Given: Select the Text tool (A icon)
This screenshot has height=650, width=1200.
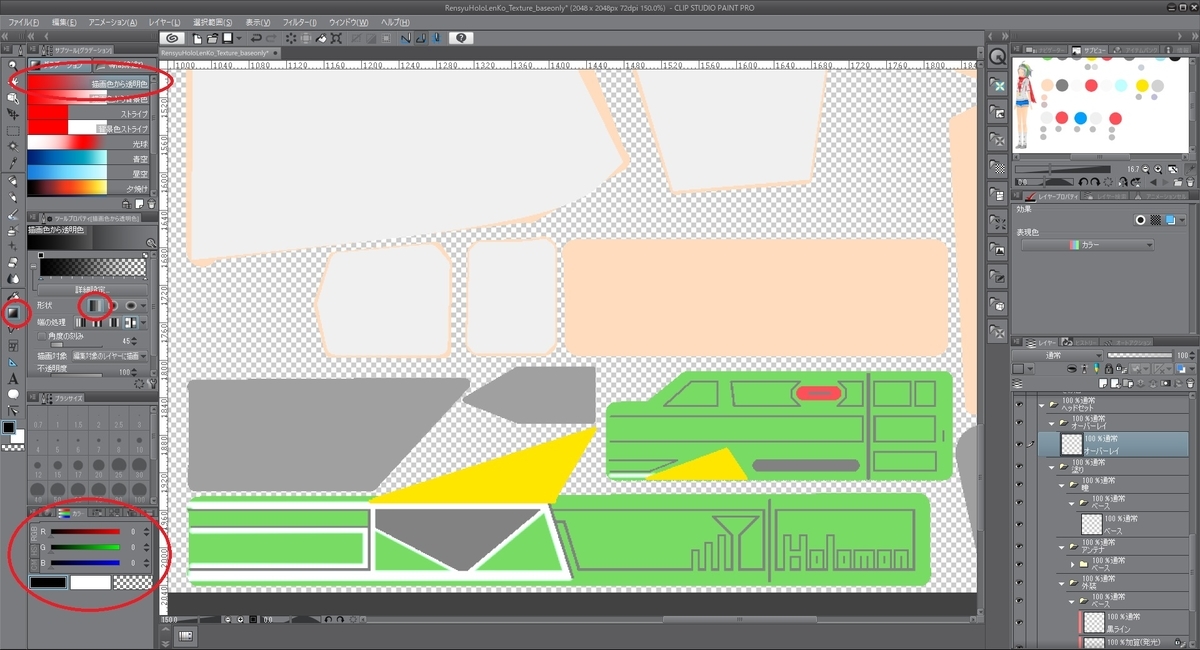Looking at the screenshot, I should [x=13, y=378].
